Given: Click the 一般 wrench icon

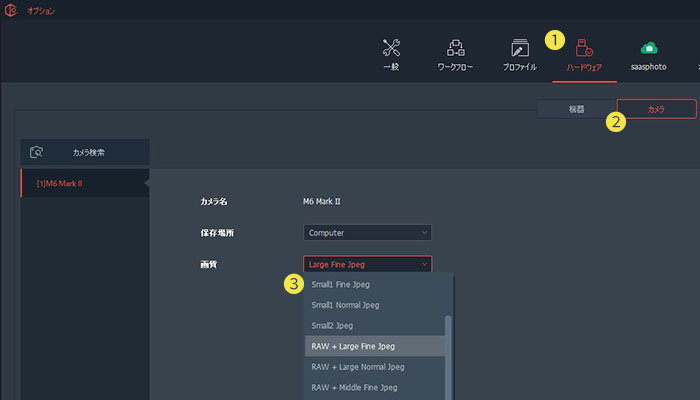Looking at the screenshot, I should coord(392,48).
